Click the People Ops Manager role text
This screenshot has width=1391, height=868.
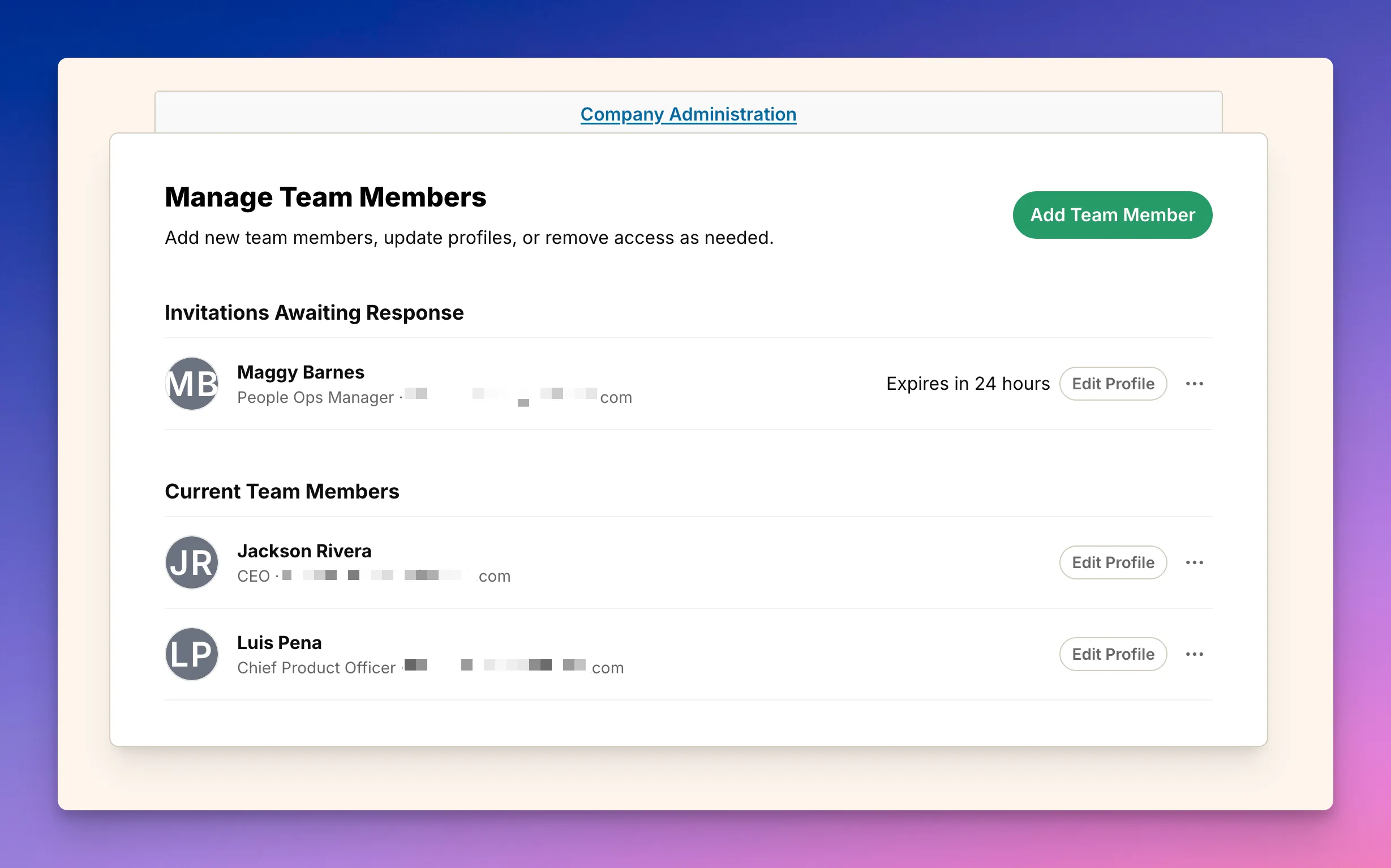point(315,397)
